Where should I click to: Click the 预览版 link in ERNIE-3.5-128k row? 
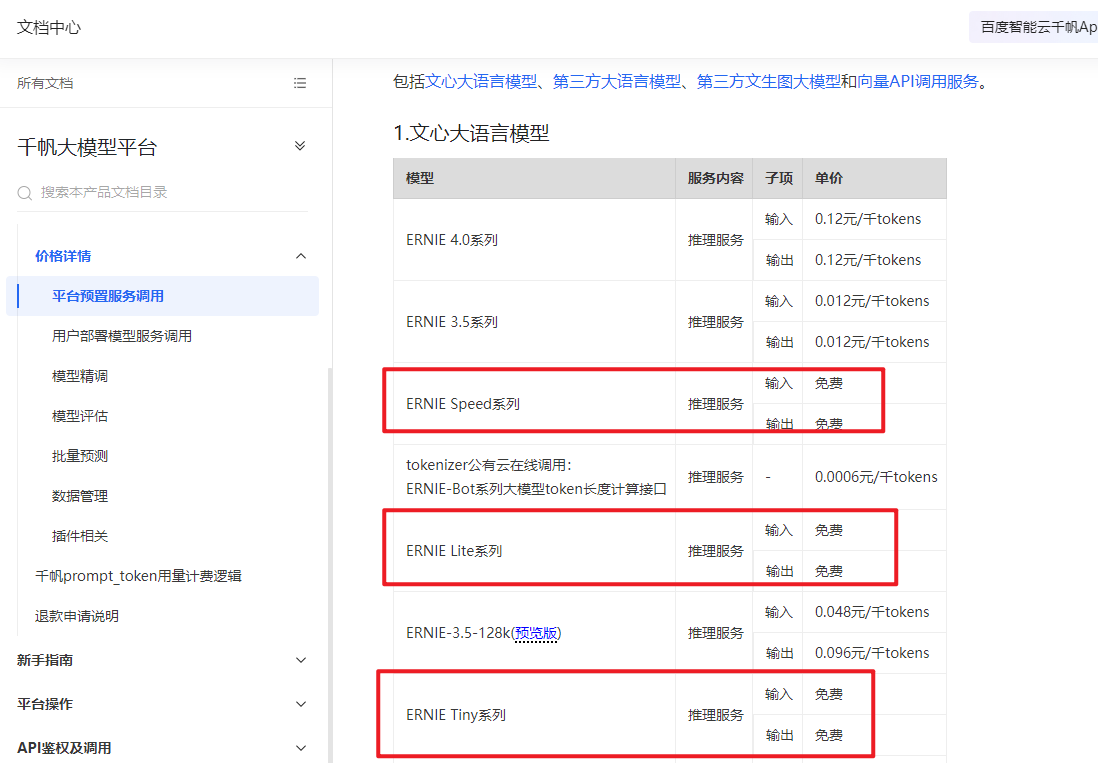[x=536, y=634]
